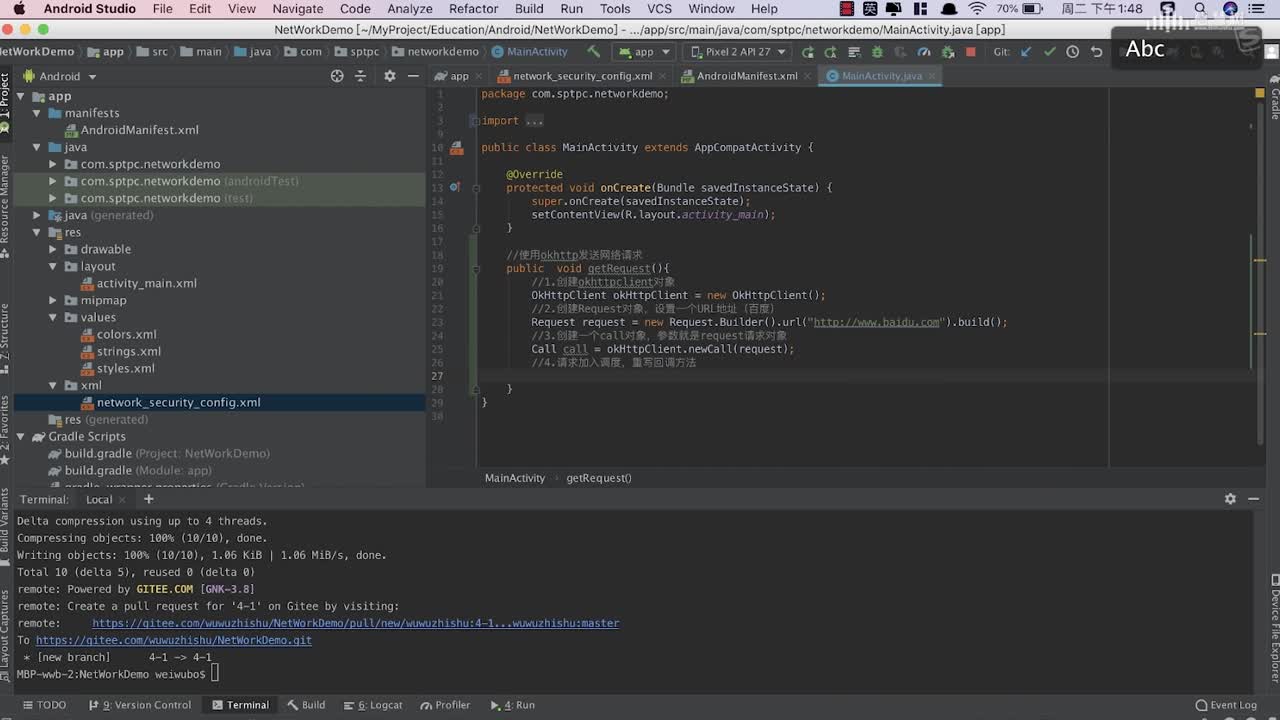Click the second Apply Changes toolbar icon

point(830,51)
